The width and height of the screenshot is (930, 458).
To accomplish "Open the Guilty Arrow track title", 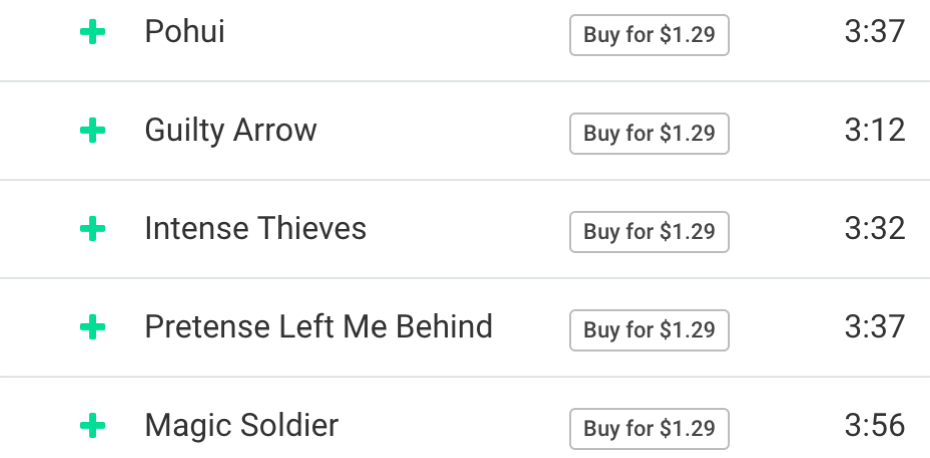I will (x=231, y=130).
